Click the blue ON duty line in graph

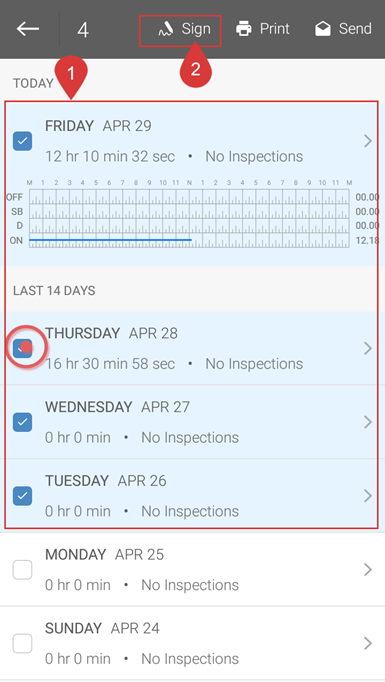point(110,240)
